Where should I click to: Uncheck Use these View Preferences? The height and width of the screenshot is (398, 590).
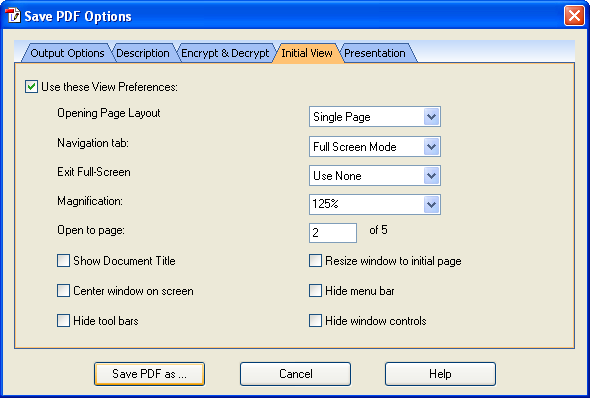[x=31, y=87]
